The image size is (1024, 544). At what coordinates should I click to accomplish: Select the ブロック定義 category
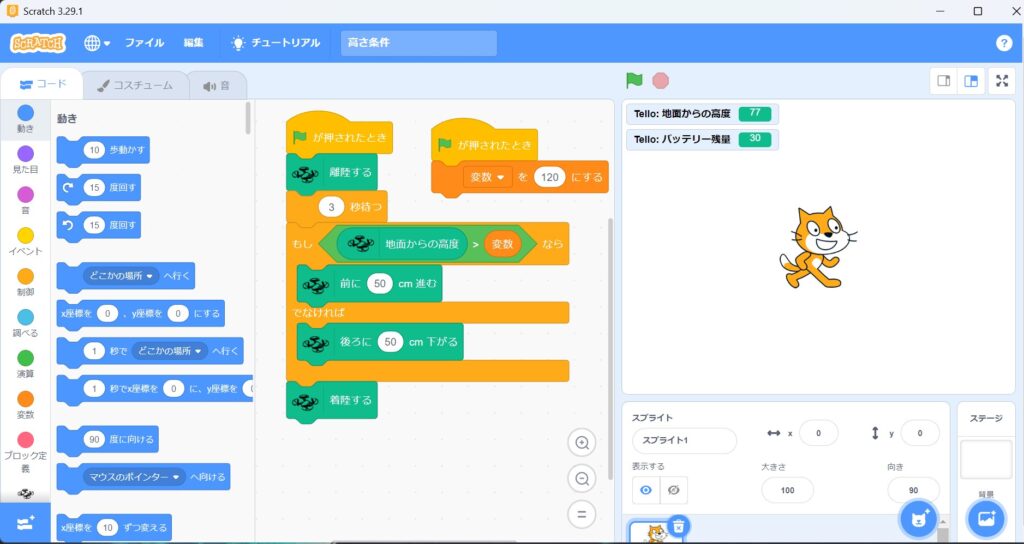25,452
